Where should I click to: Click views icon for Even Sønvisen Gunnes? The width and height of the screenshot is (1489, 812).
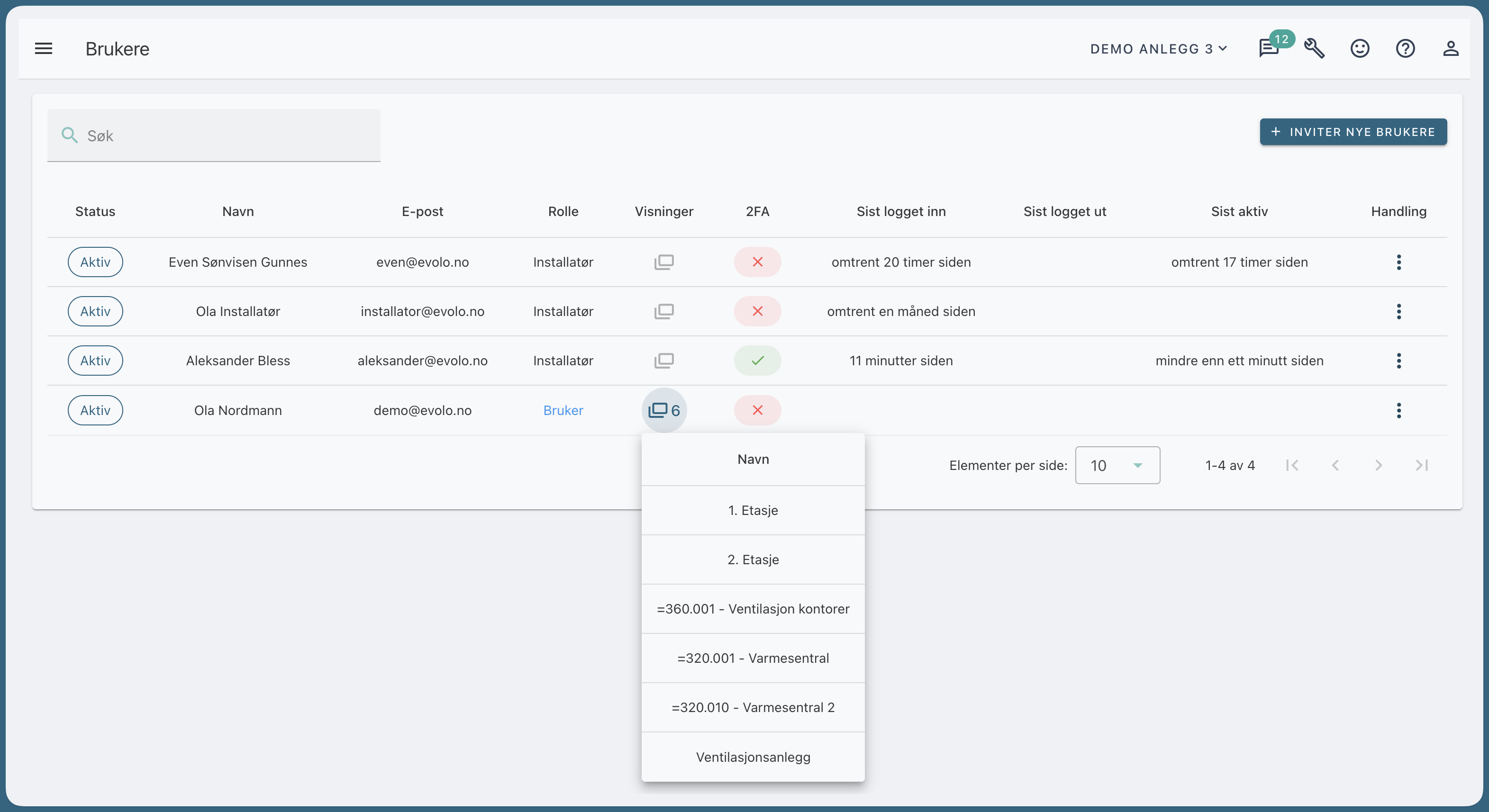pos(663,262)
